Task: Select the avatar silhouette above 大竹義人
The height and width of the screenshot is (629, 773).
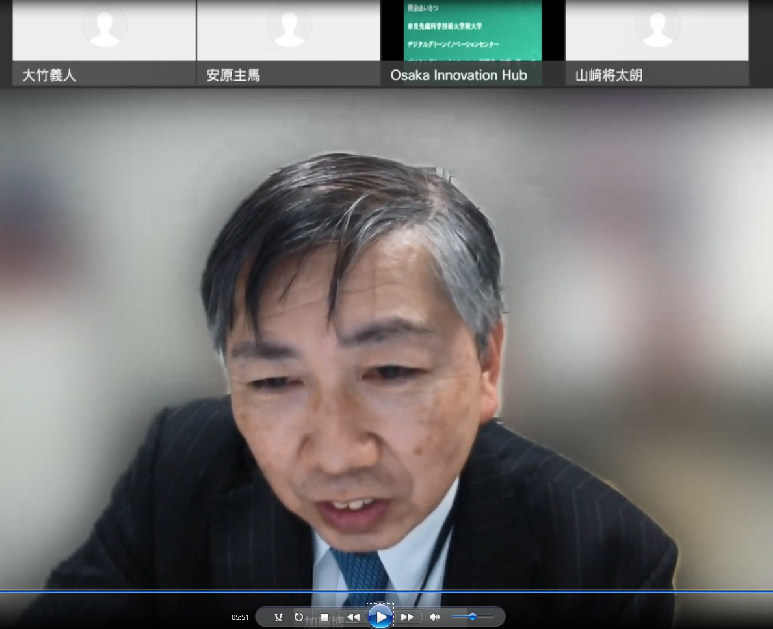Action: [104, 28]
